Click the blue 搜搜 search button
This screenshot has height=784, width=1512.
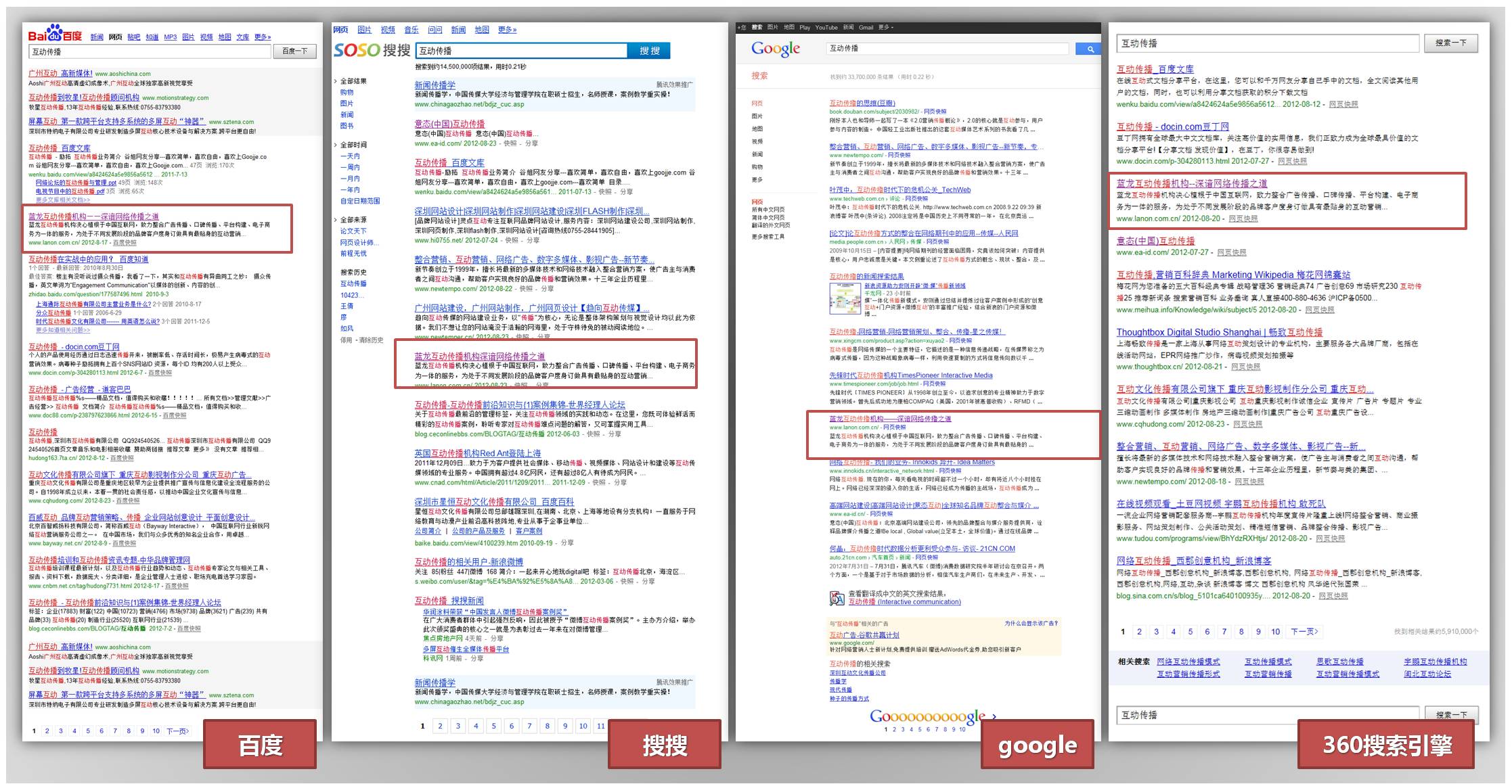tap(649, 51)
